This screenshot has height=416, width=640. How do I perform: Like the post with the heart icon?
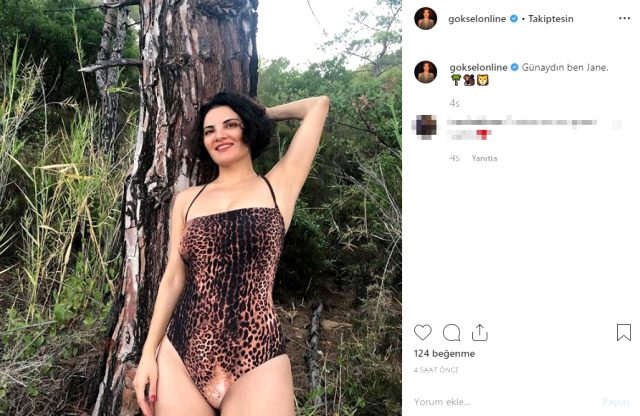pos(422,332)
